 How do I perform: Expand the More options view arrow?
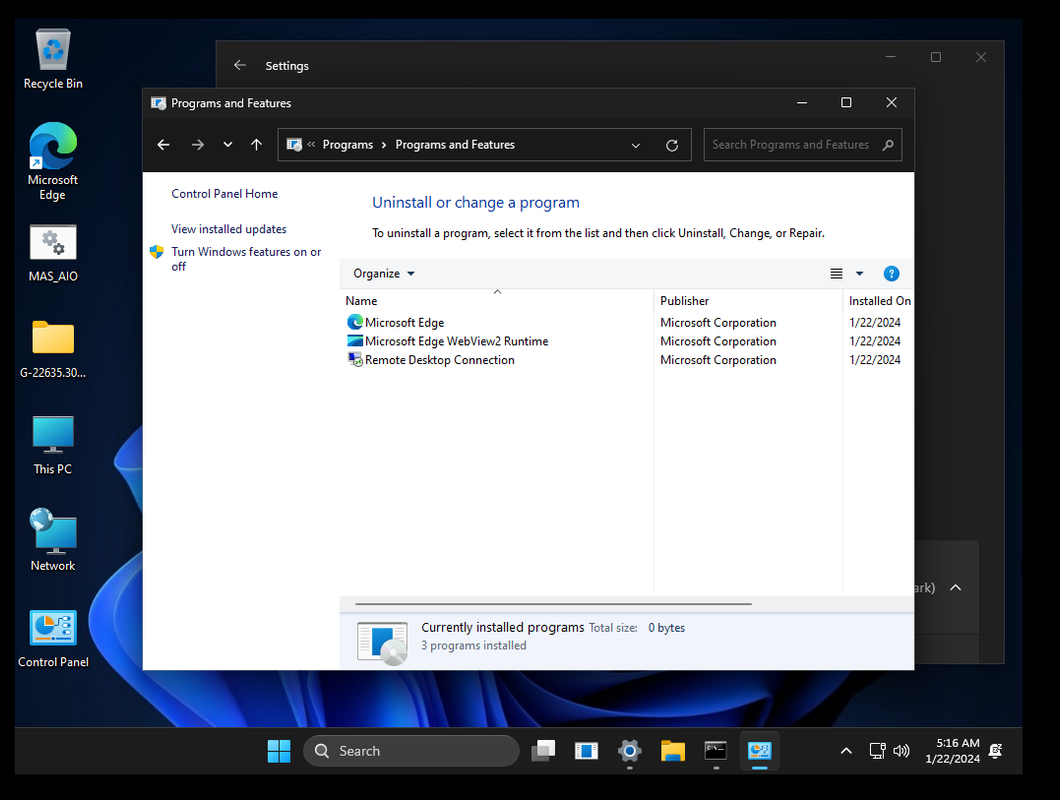[859, 273]
